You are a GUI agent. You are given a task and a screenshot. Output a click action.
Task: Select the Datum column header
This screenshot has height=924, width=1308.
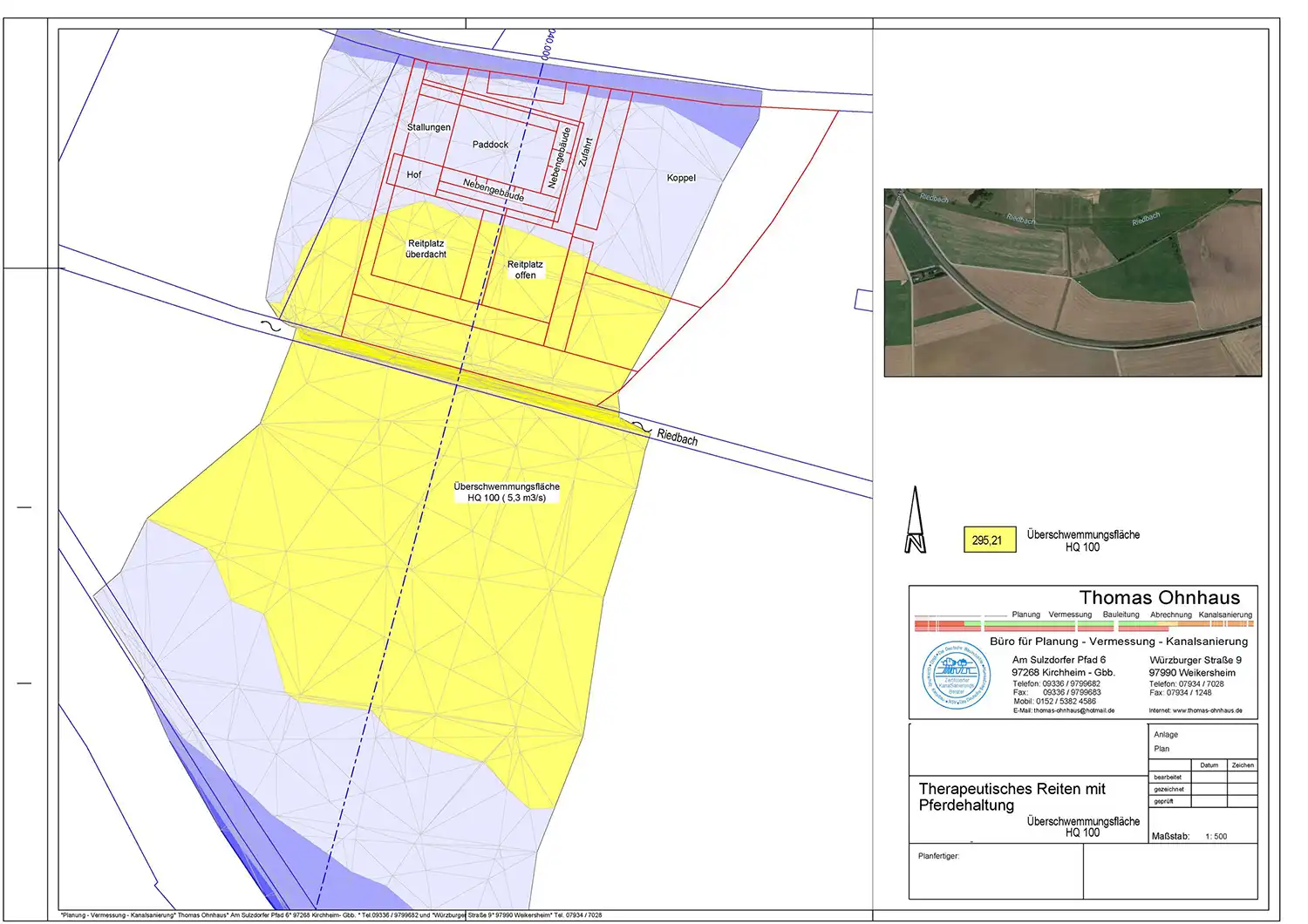(x=1209, y=765)
